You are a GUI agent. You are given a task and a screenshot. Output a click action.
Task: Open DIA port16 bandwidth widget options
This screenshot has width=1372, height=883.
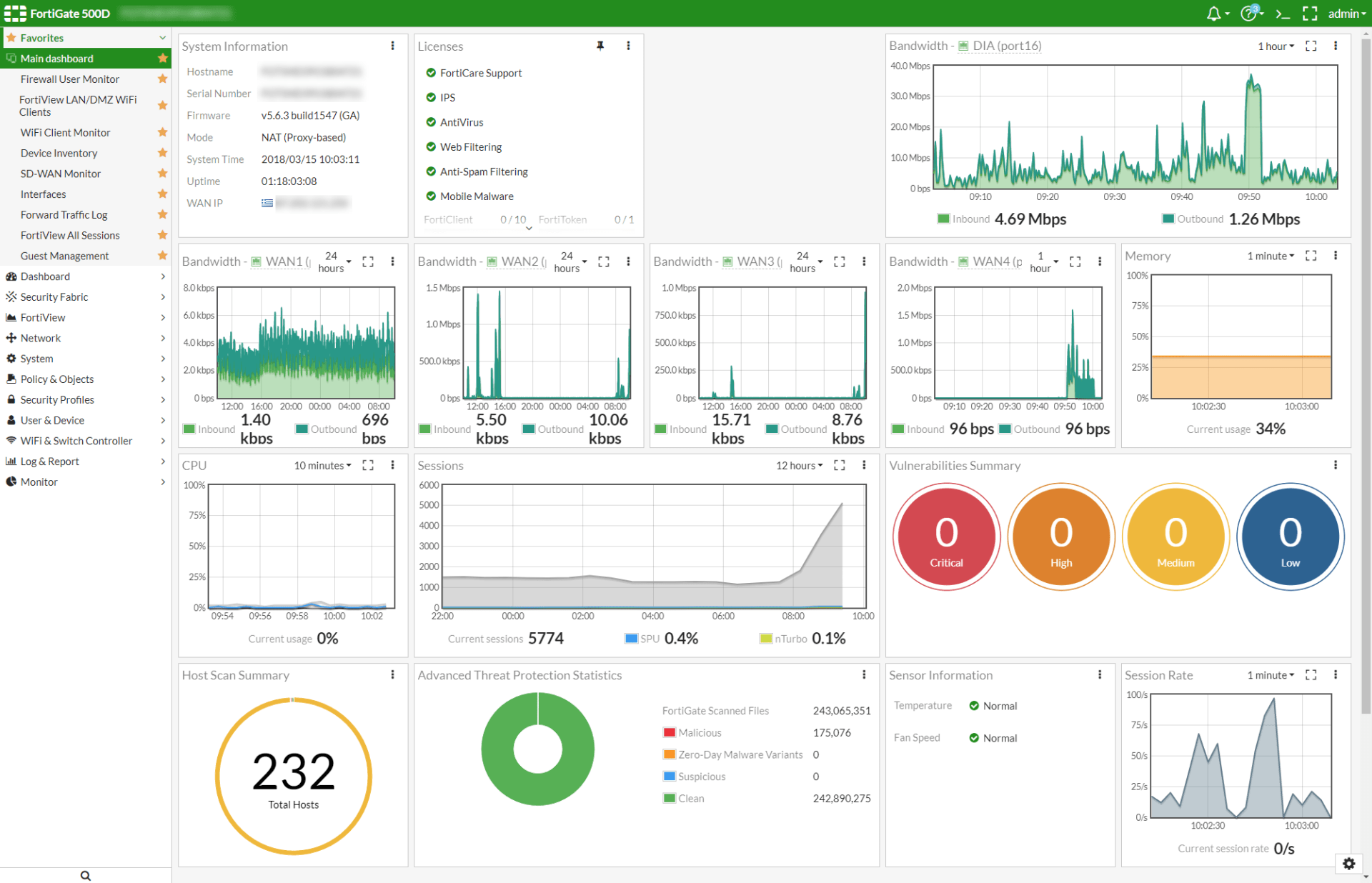pos(1336,46)
